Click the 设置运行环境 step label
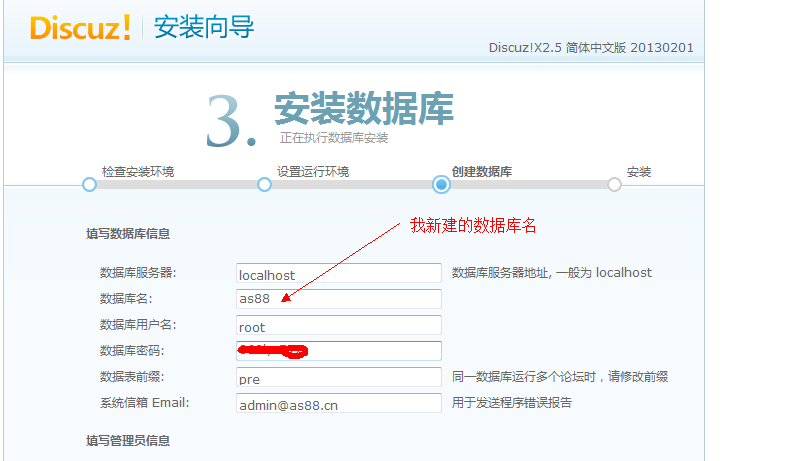Image resolution: width=787 pixels, height=461 pixels. (x=313, y=172)
